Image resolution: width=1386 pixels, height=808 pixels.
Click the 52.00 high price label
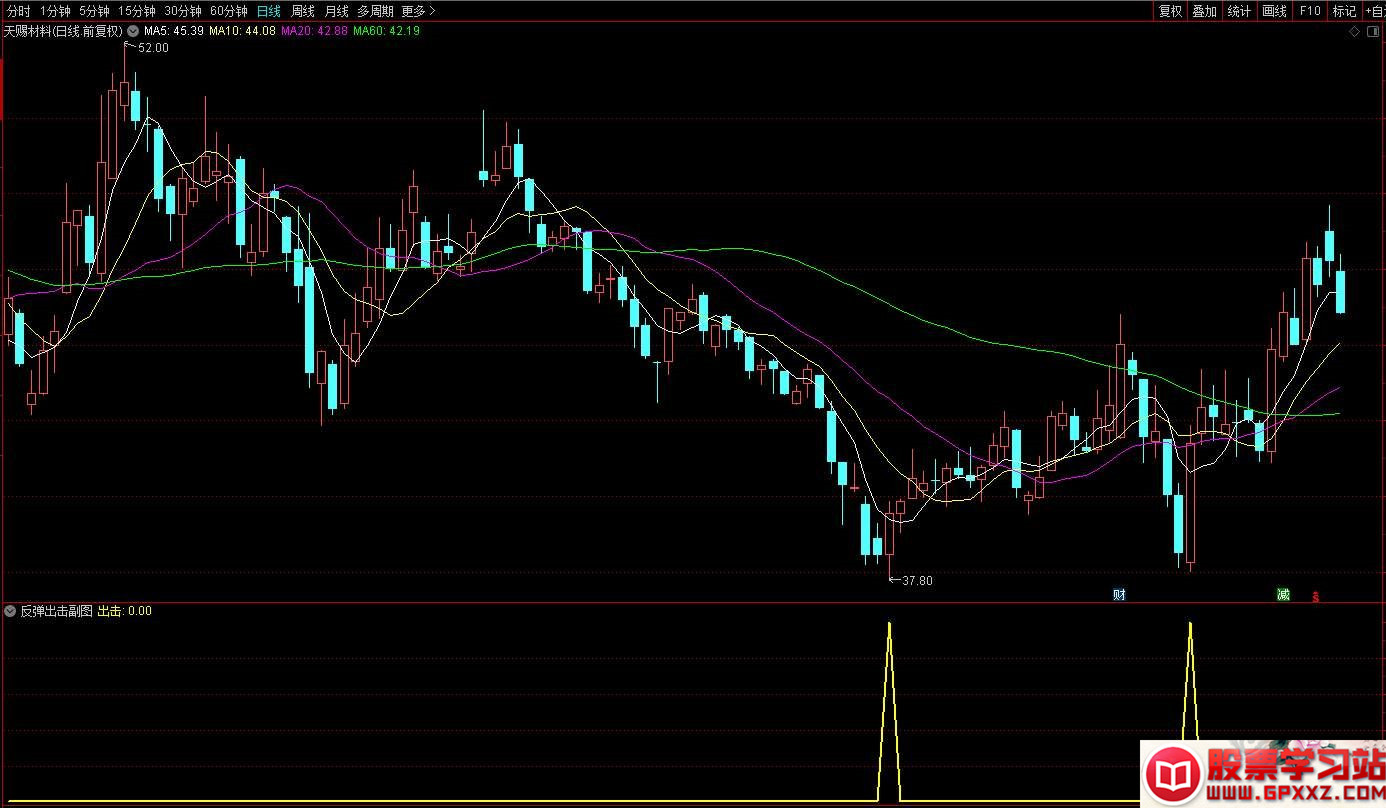click(x=154, y=48)
